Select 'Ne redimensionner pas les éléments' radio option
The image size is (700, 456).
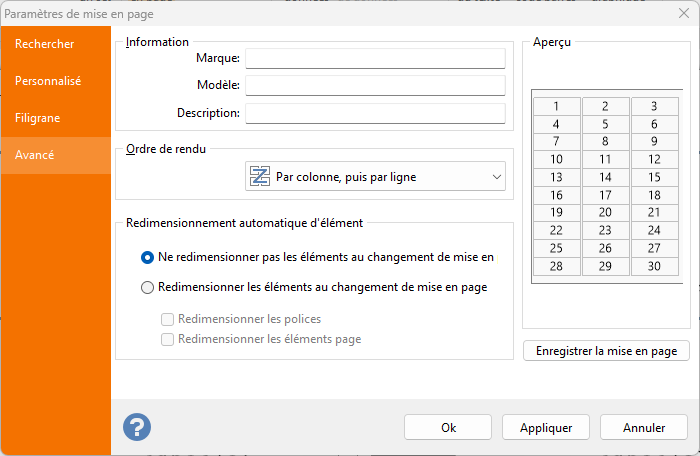(x=148, y=257)
